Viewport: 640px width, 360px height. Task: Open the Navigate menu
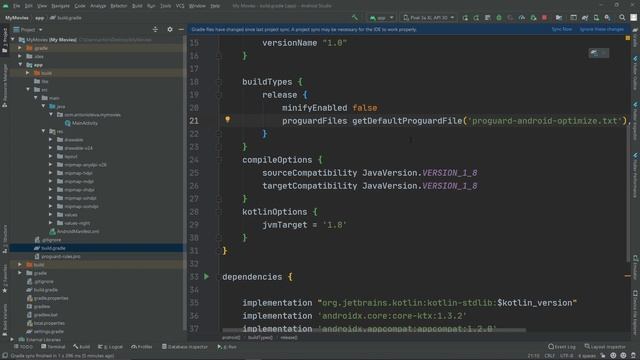point(60,6)
